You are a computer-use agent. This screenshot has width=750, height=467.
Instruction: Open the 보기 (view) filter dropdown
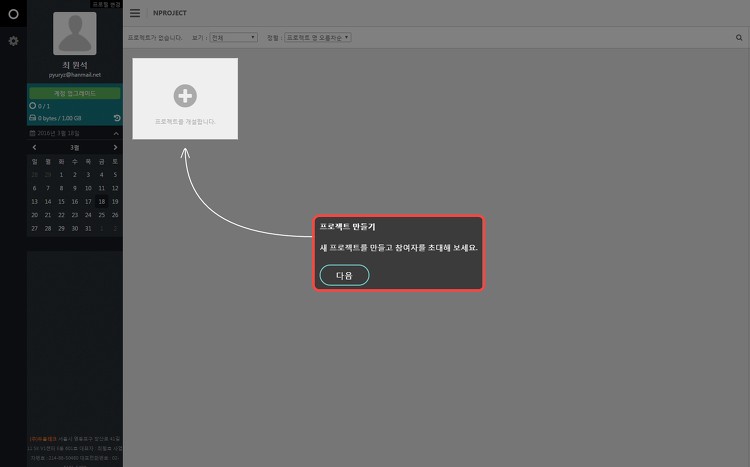pos(233,37)
